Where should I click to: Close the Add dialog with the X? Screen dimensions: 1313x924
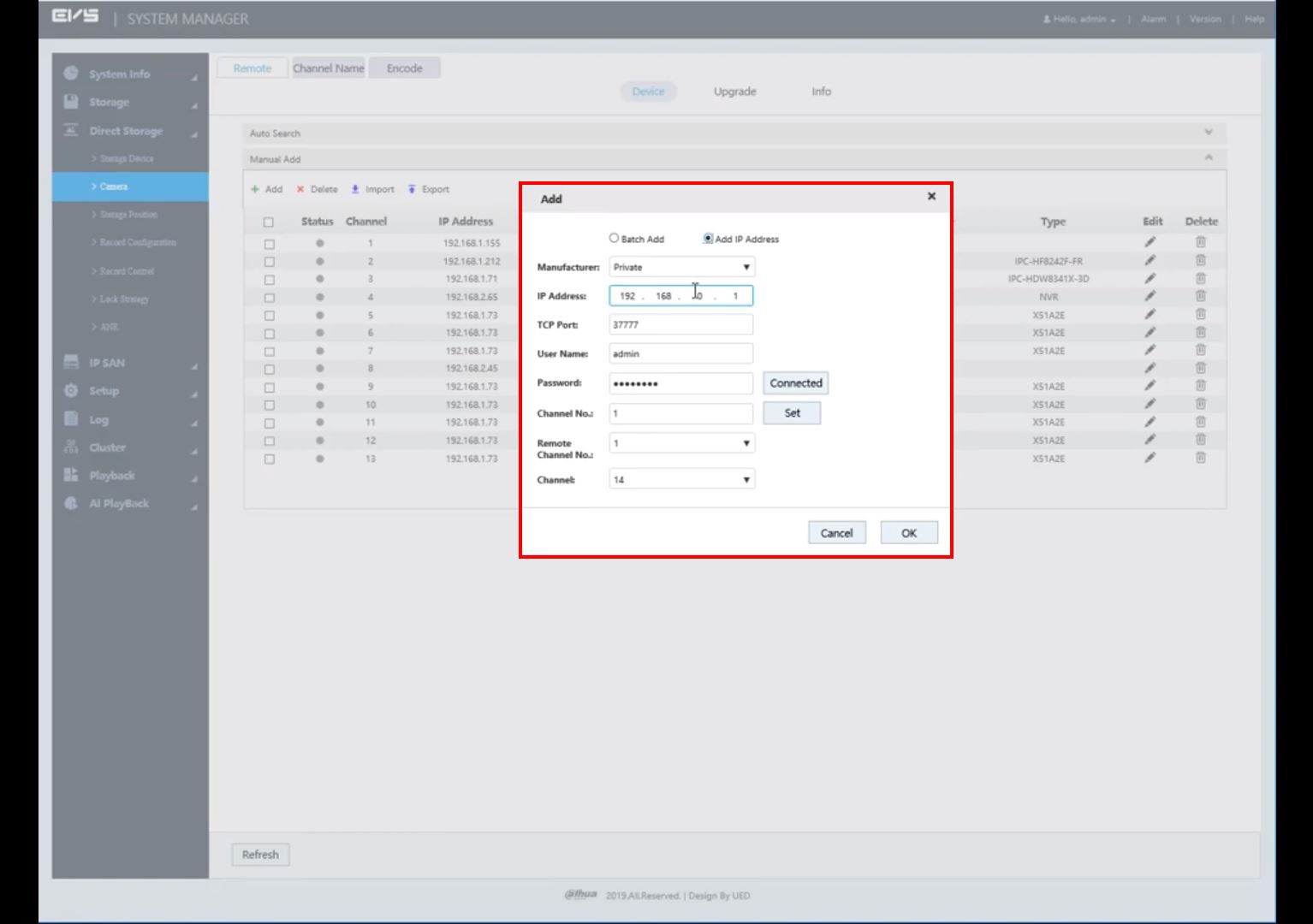coord(931,197)
